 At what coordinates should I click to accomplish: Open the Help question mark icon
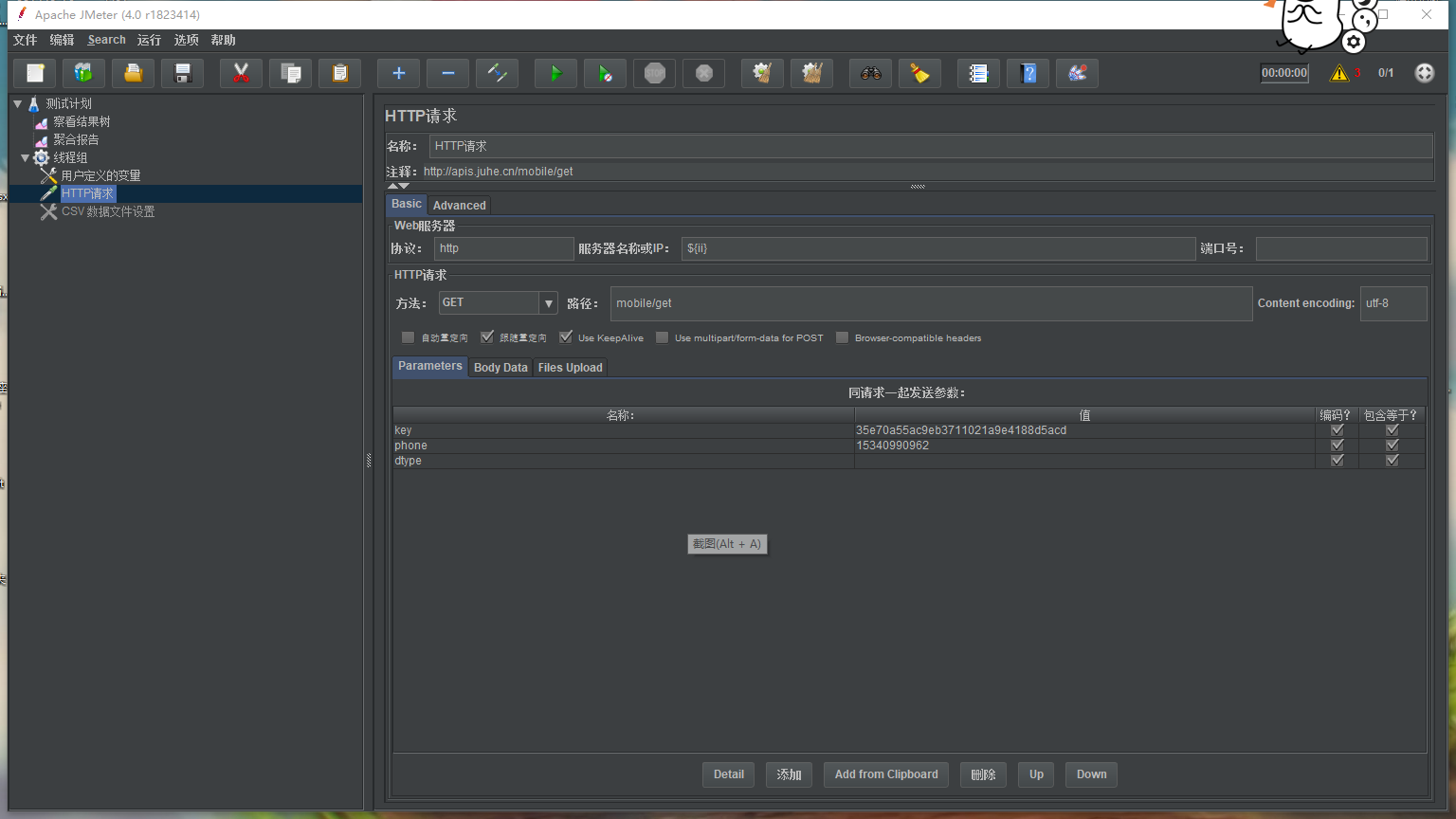coord(1028,73)
